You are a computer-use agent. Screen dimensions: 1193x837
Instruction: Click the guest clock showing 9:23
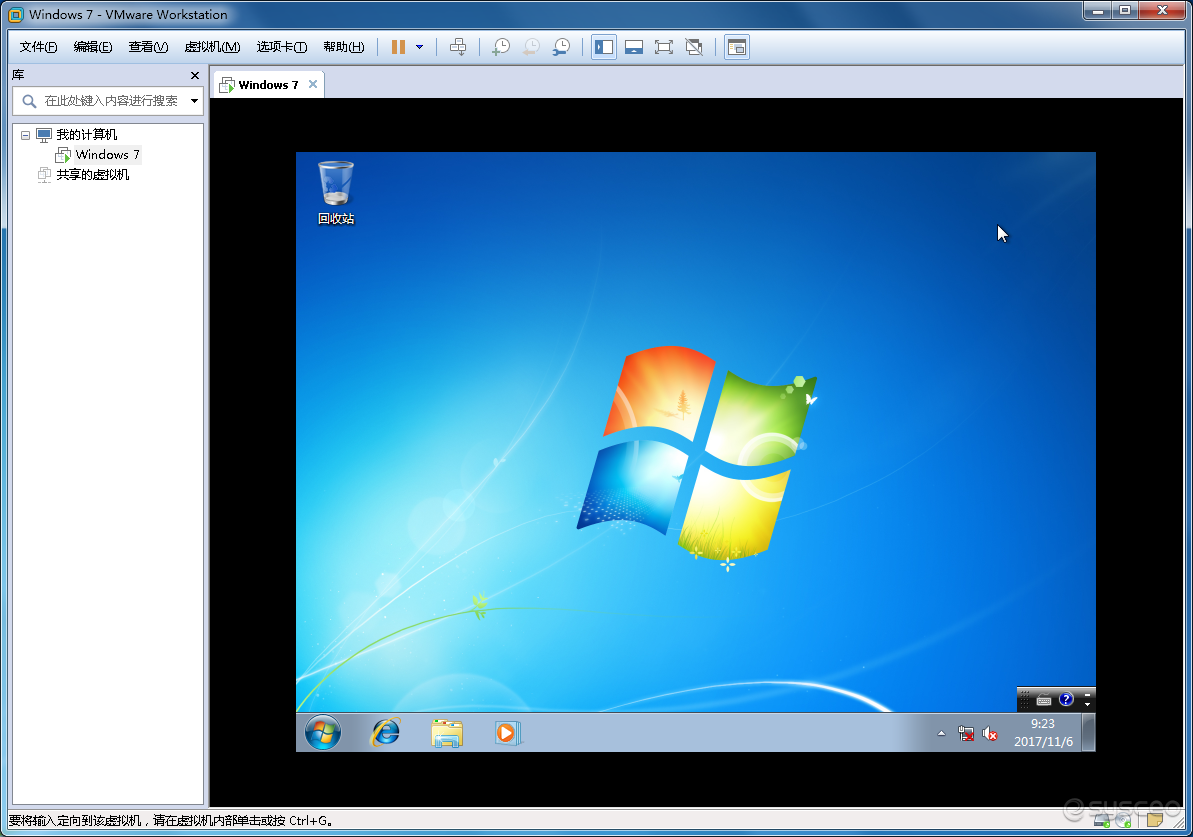pyautogui.click(x=1043, y=733)
